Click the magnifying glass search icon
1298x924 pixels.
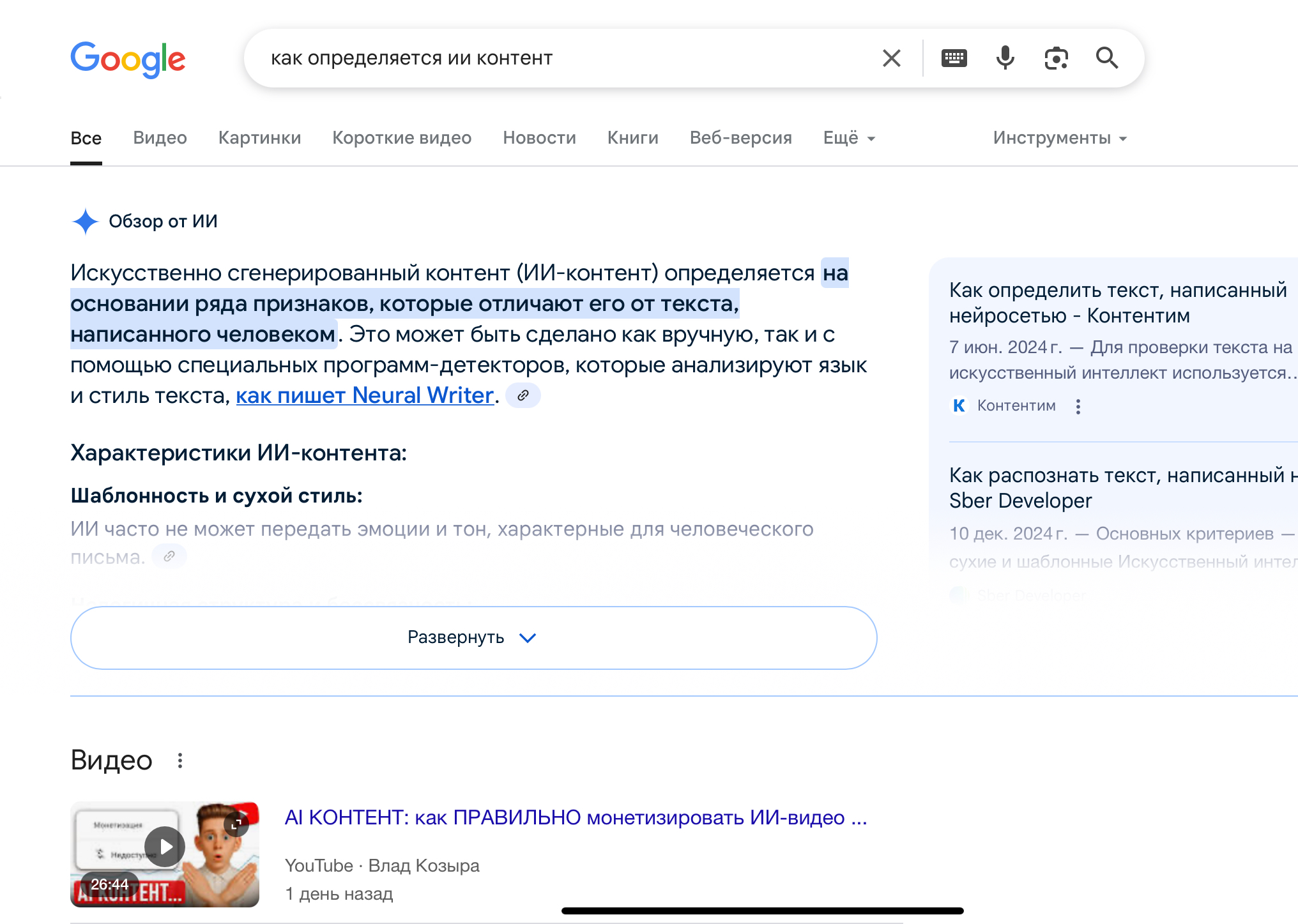click(x=1107, y=58)
